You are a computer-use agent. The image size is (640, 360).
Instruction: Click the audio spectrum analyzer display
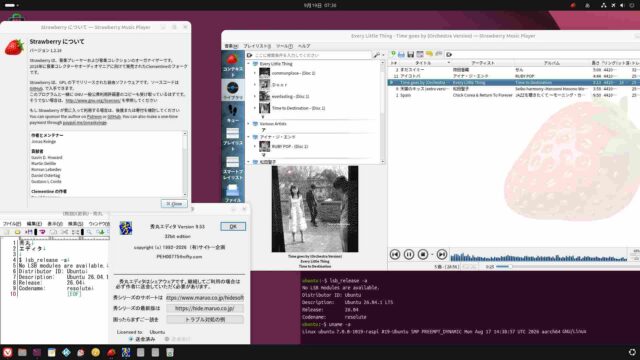tap(539, 255)
